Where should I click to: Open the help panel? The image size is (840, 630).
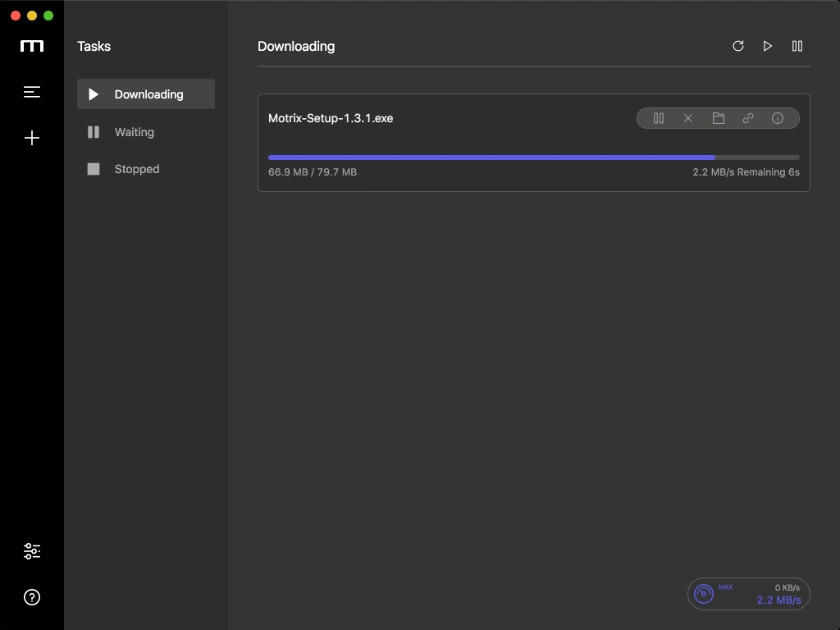(31, 597)
